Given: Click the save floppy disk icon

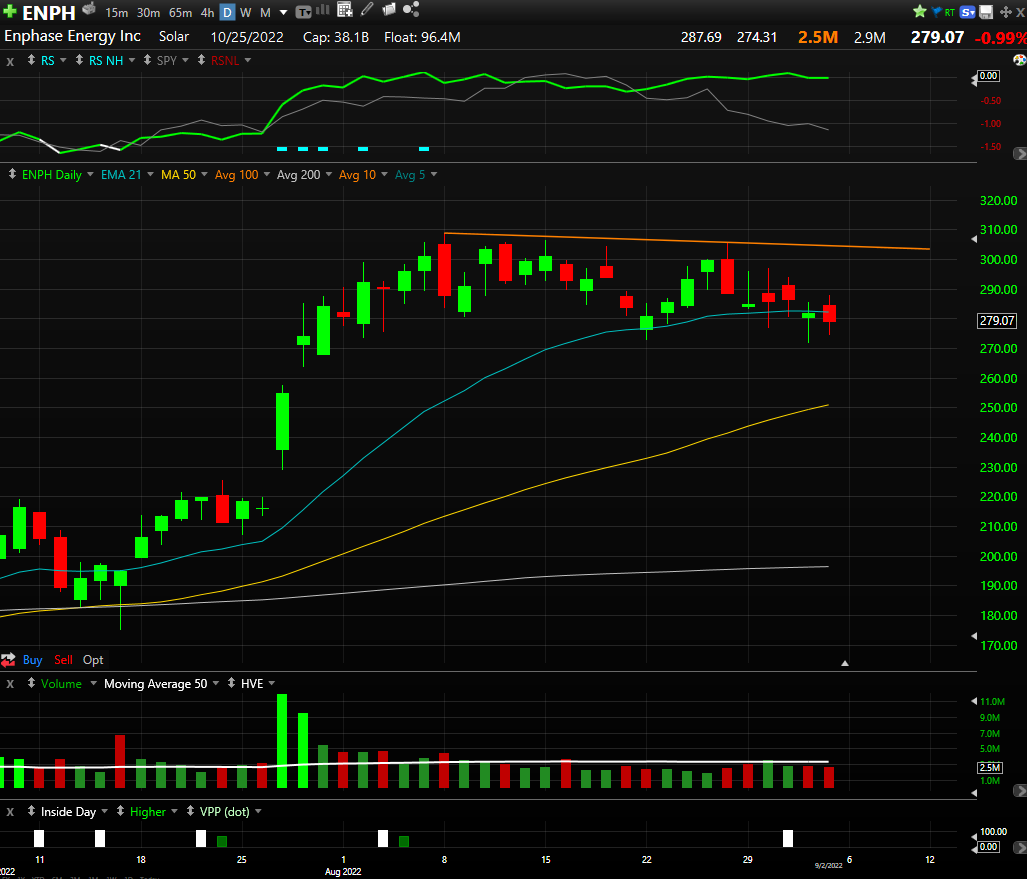Looking at the screenshot, I should click(x=986, y=12).
